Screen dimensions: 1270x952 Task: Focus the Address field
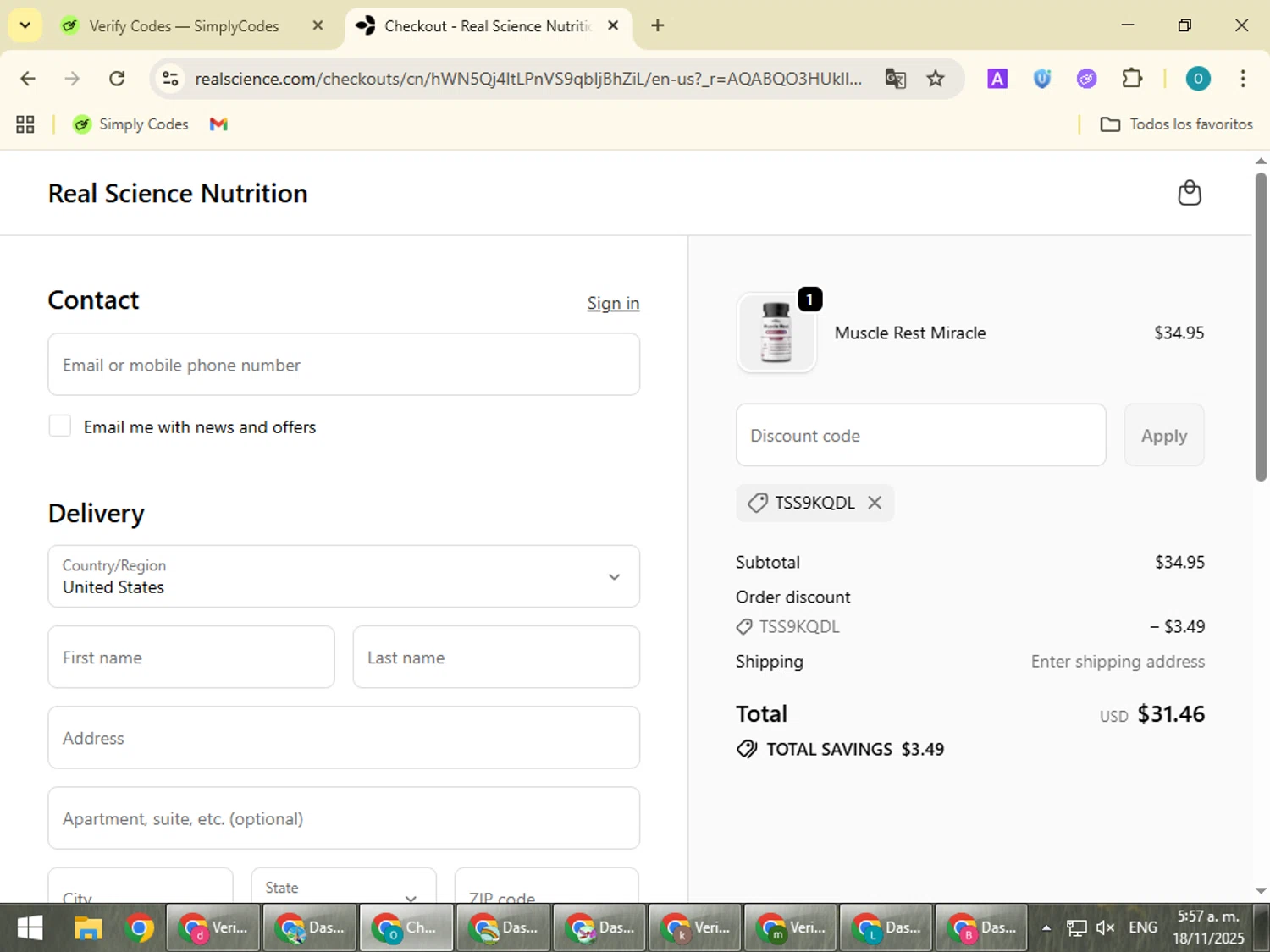(344, 738)
